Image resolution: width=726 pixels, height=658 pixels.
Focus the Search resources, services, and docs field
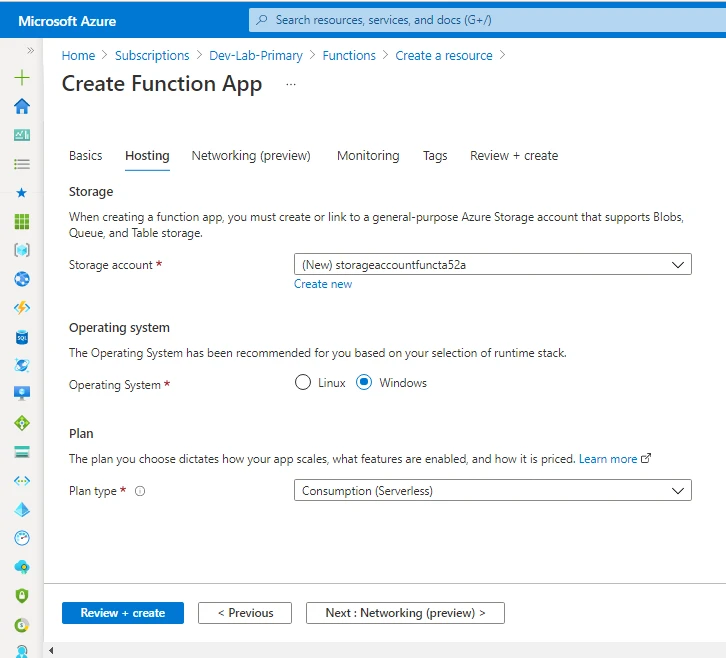(x=487, y=20)
